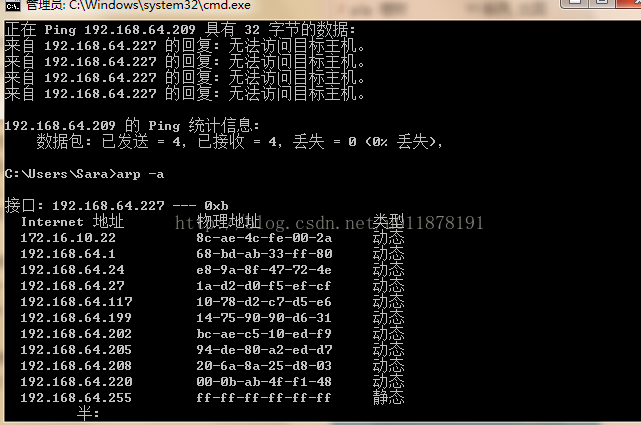Click the window title C:\Windows\system32\cmd.exe
Screen dimensions: 641x425
(160, 5)
